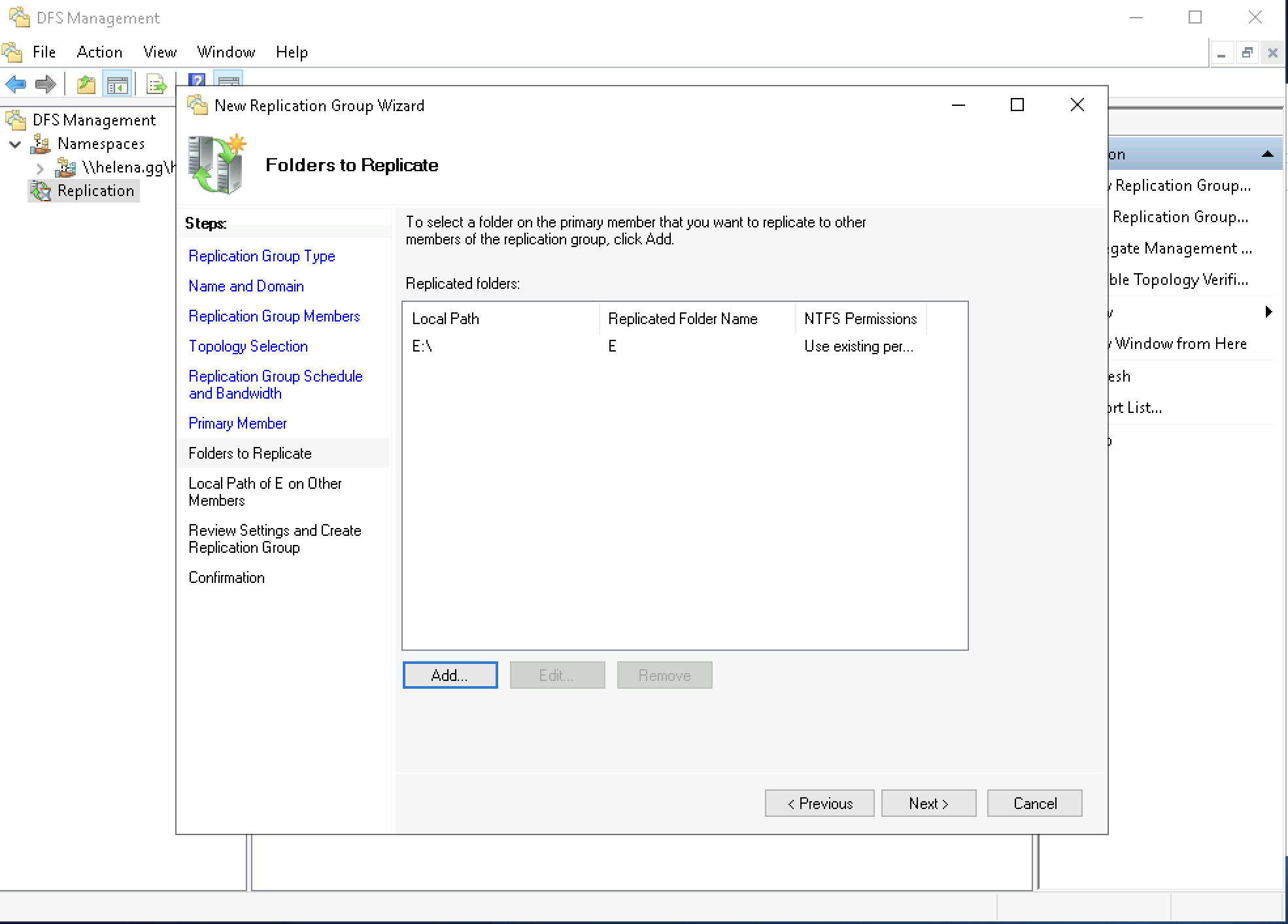Click the NTFS Permissions column header
The height and width of the screenshot is (924, 1288).
860,319
